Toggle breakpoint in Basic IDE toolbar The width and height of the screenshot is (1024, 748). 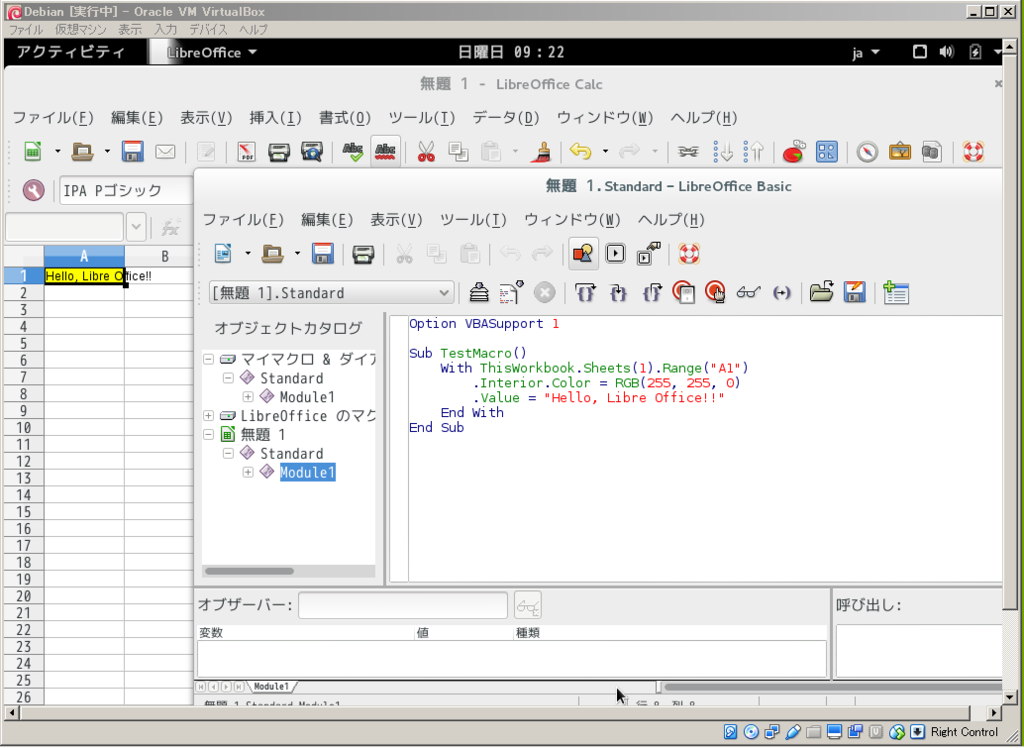[x=683, y=293]
